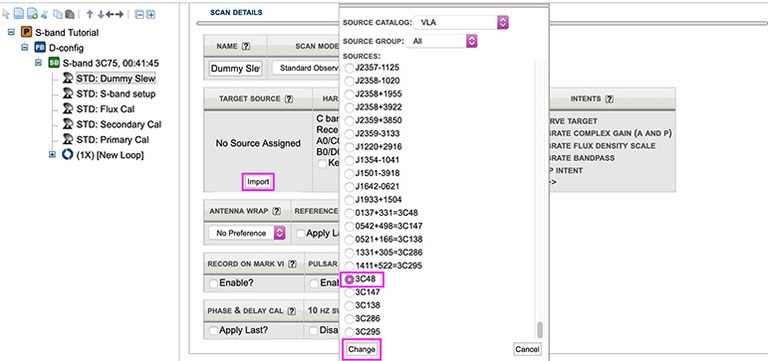Select the J1933+1504 radio button
Image resolution: width=768 pixels, height=361 pixels.
click(x=350, y=200)
